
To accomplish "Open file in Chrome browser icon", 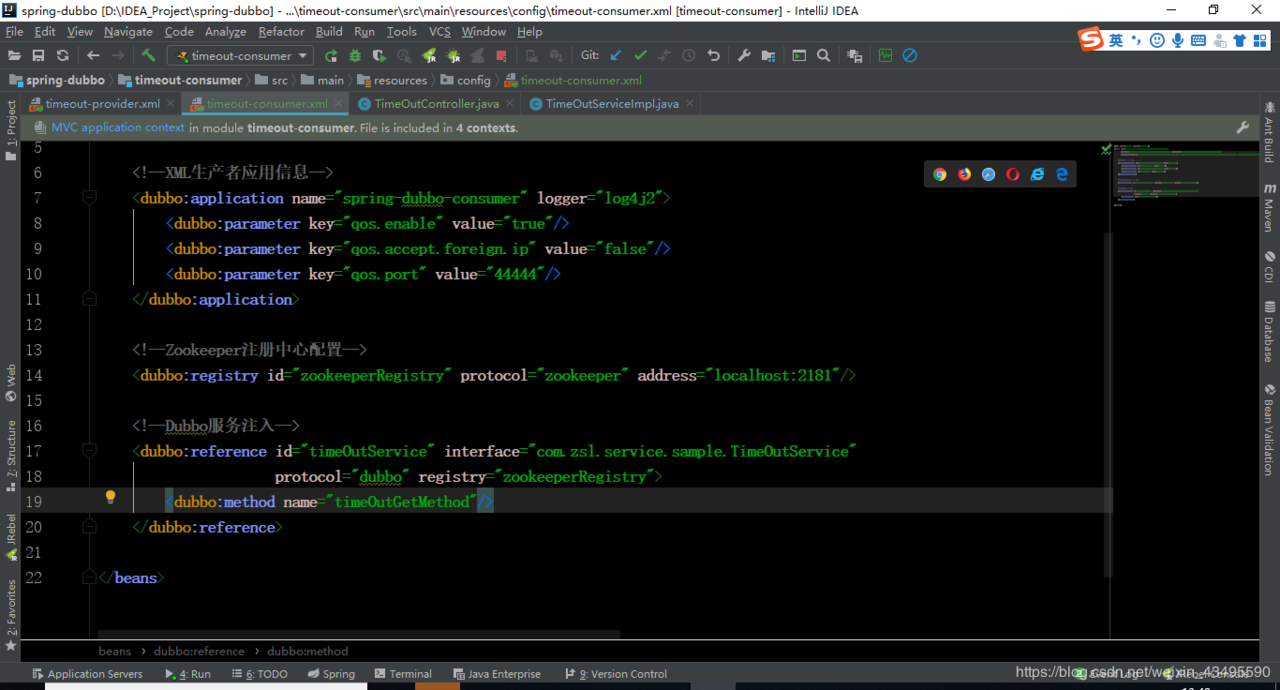I will click(940, 174).
